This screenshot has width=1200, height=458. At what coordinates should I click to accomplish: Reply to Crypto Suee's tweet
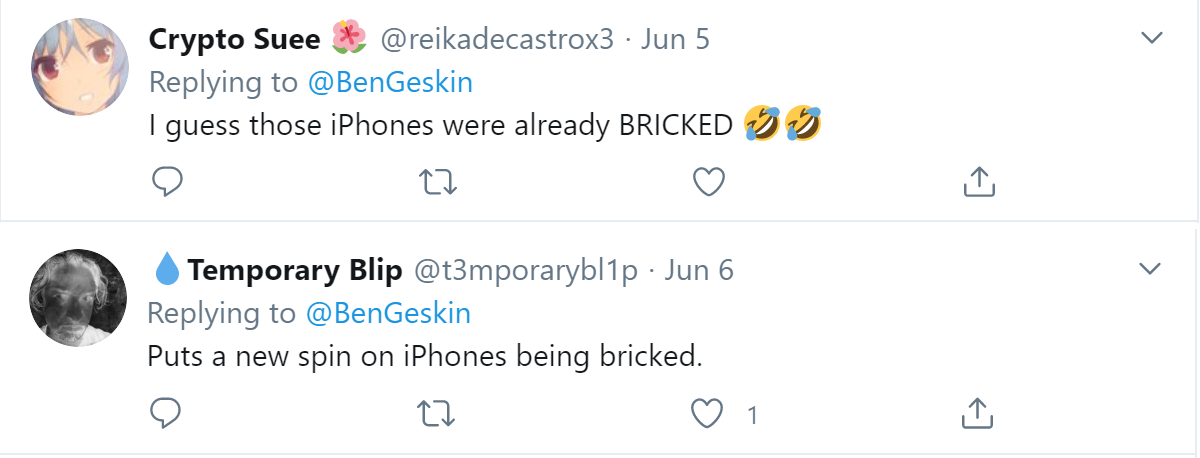tap(166, 181)
